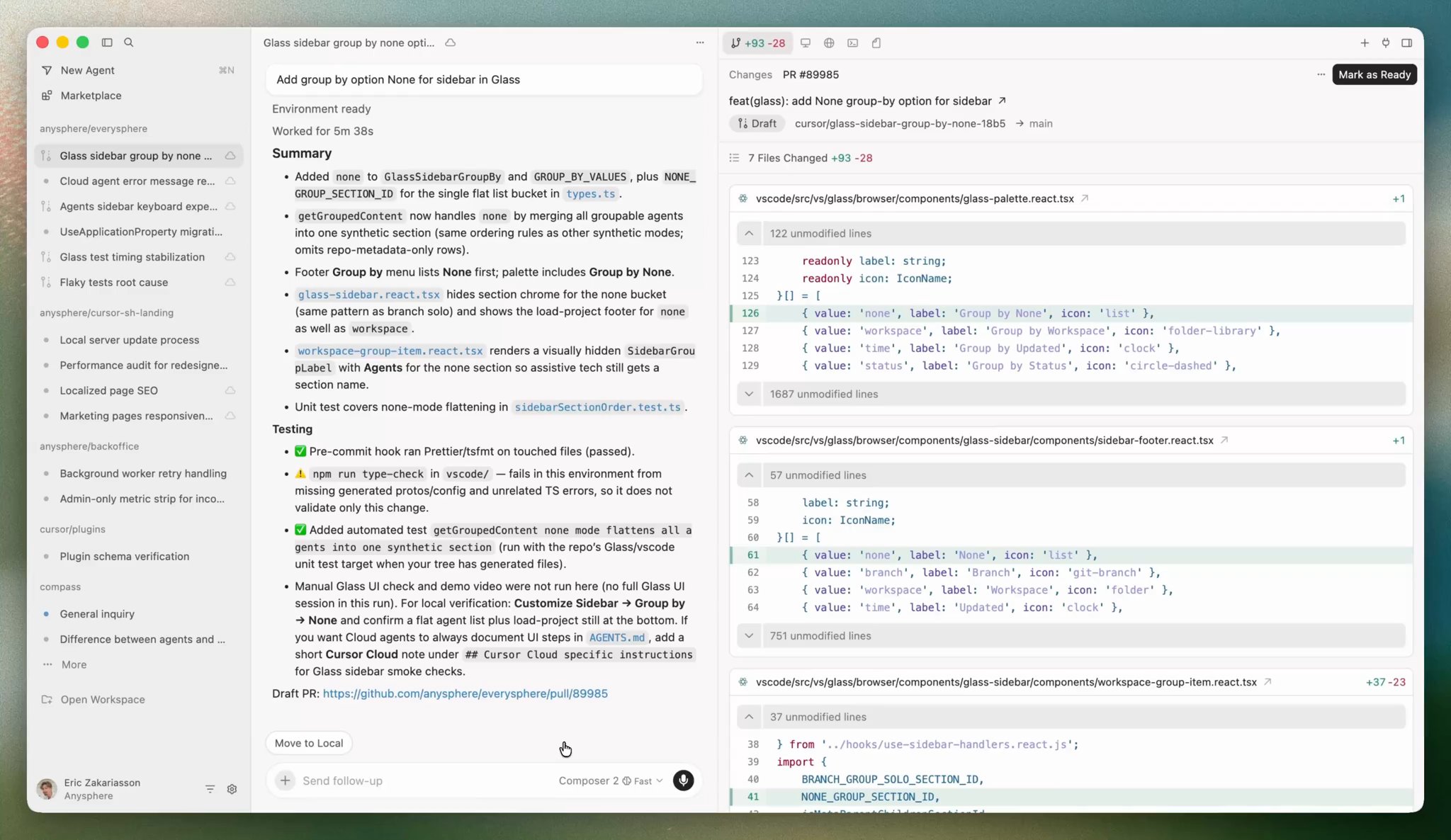Click the filter icon beside Eric Zakariasson

coord(210,789)
